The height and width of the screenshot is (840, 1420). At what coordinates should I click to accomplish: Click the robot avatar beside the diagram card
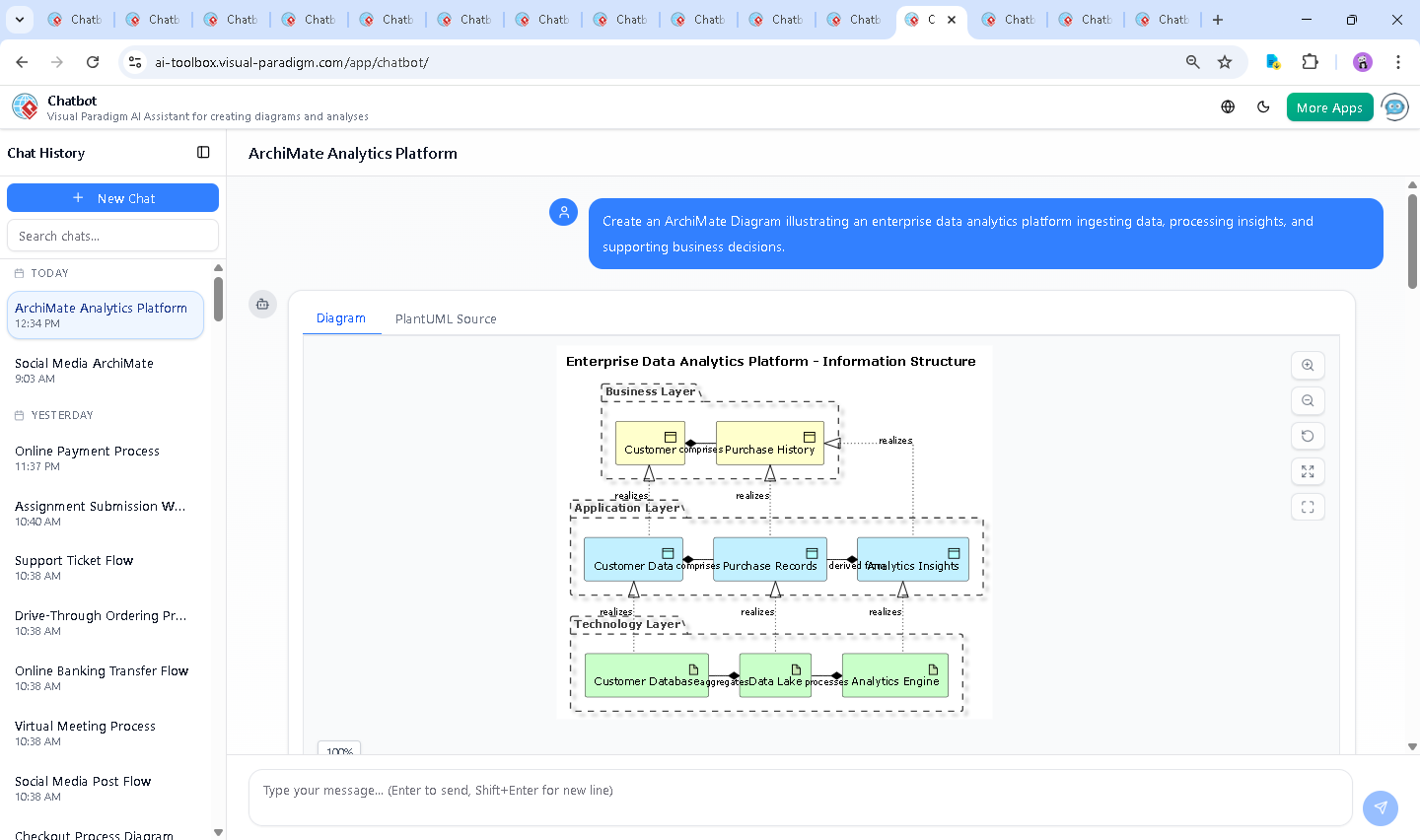click(262, 305)
